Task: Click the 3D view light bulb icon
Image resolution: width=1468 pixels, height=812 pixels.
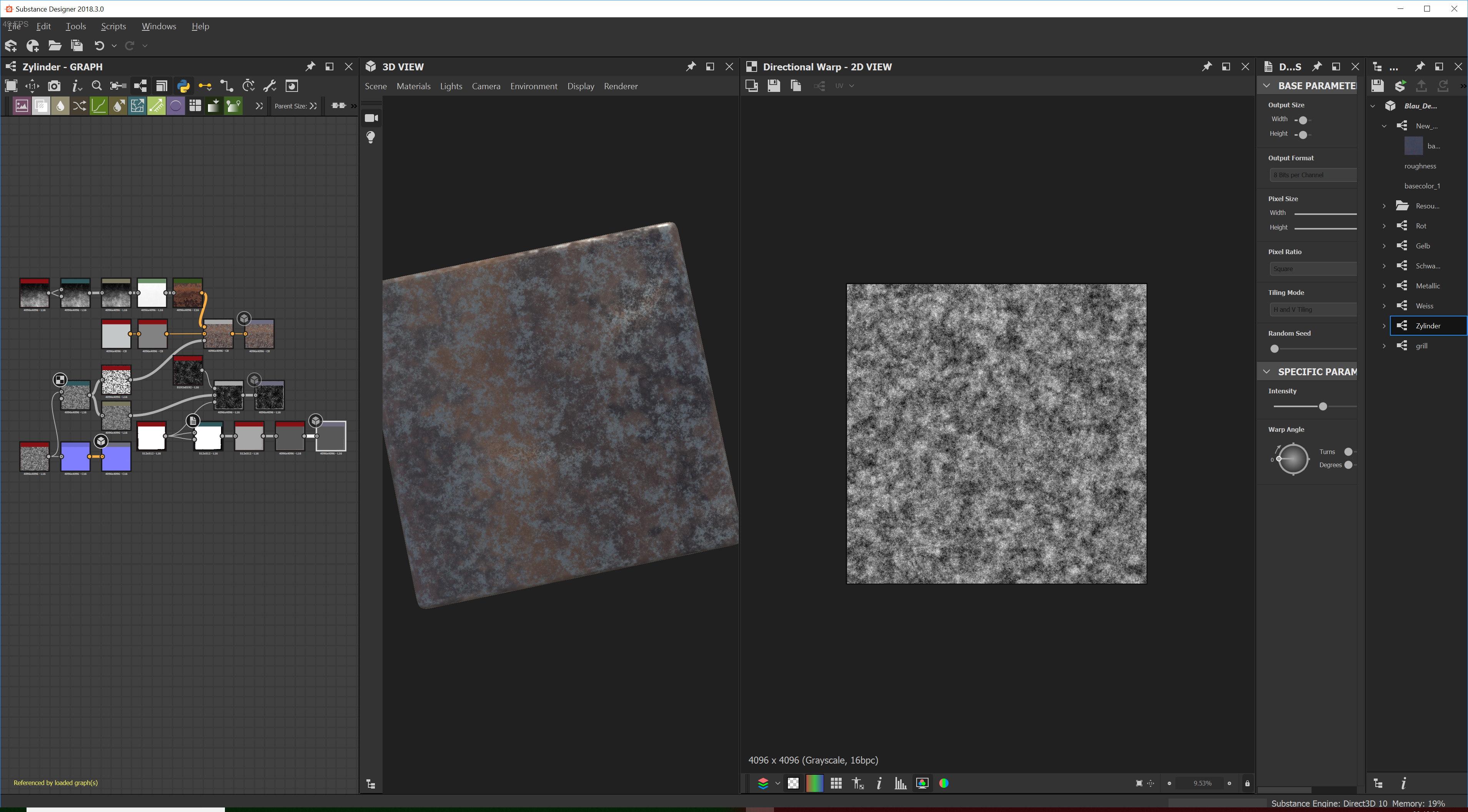Action: pos(371,137)
